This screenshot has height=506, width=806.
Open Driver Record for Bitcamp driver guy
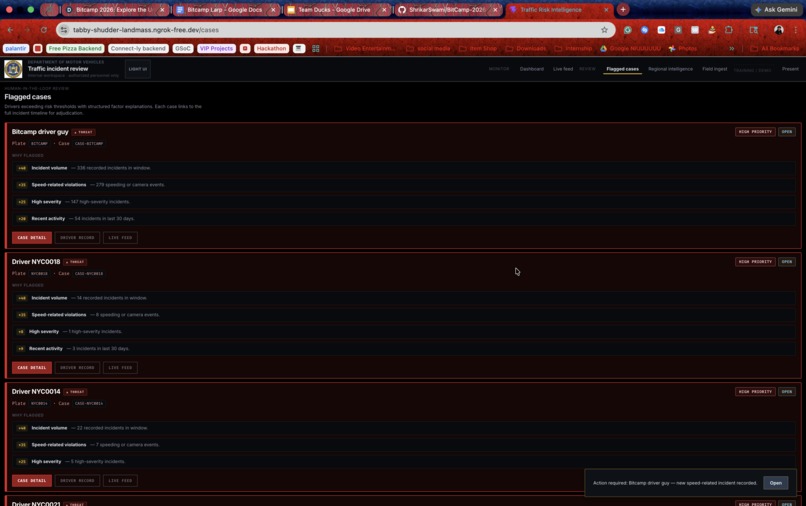pyautogui.click(x=77, y=238)
